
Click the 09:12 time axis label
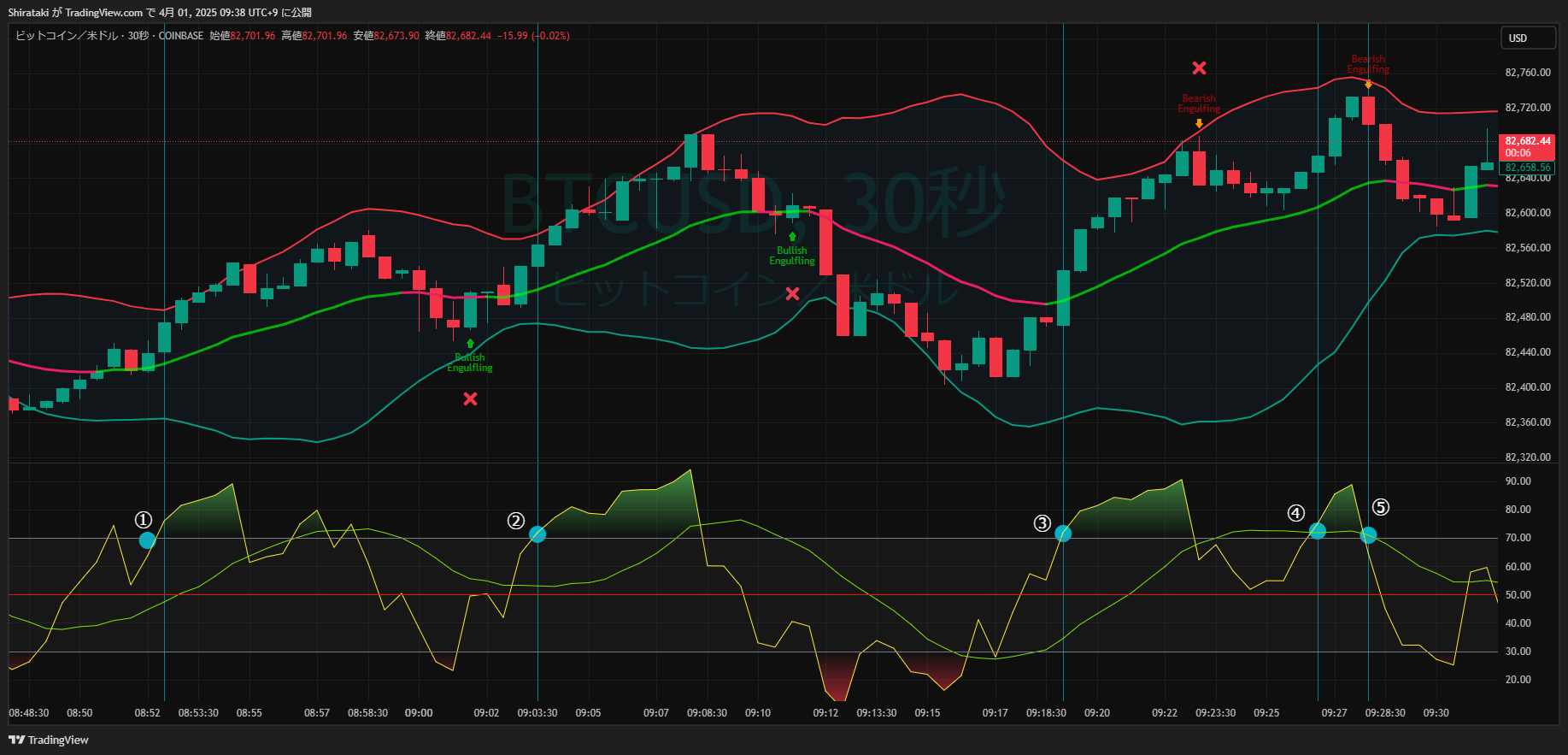coord(825,713)
